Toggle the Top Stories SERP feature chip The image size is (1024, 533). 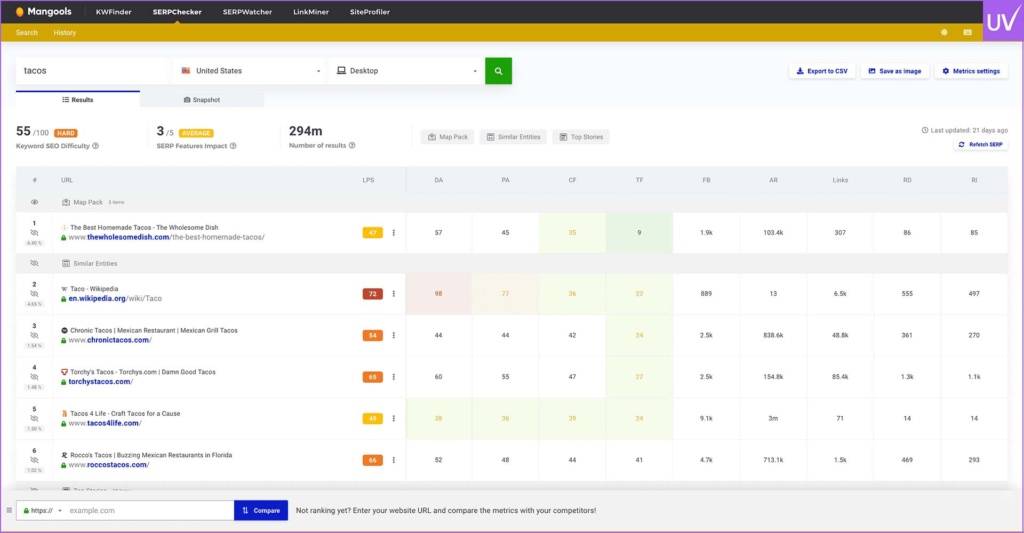tap(580, 137)
